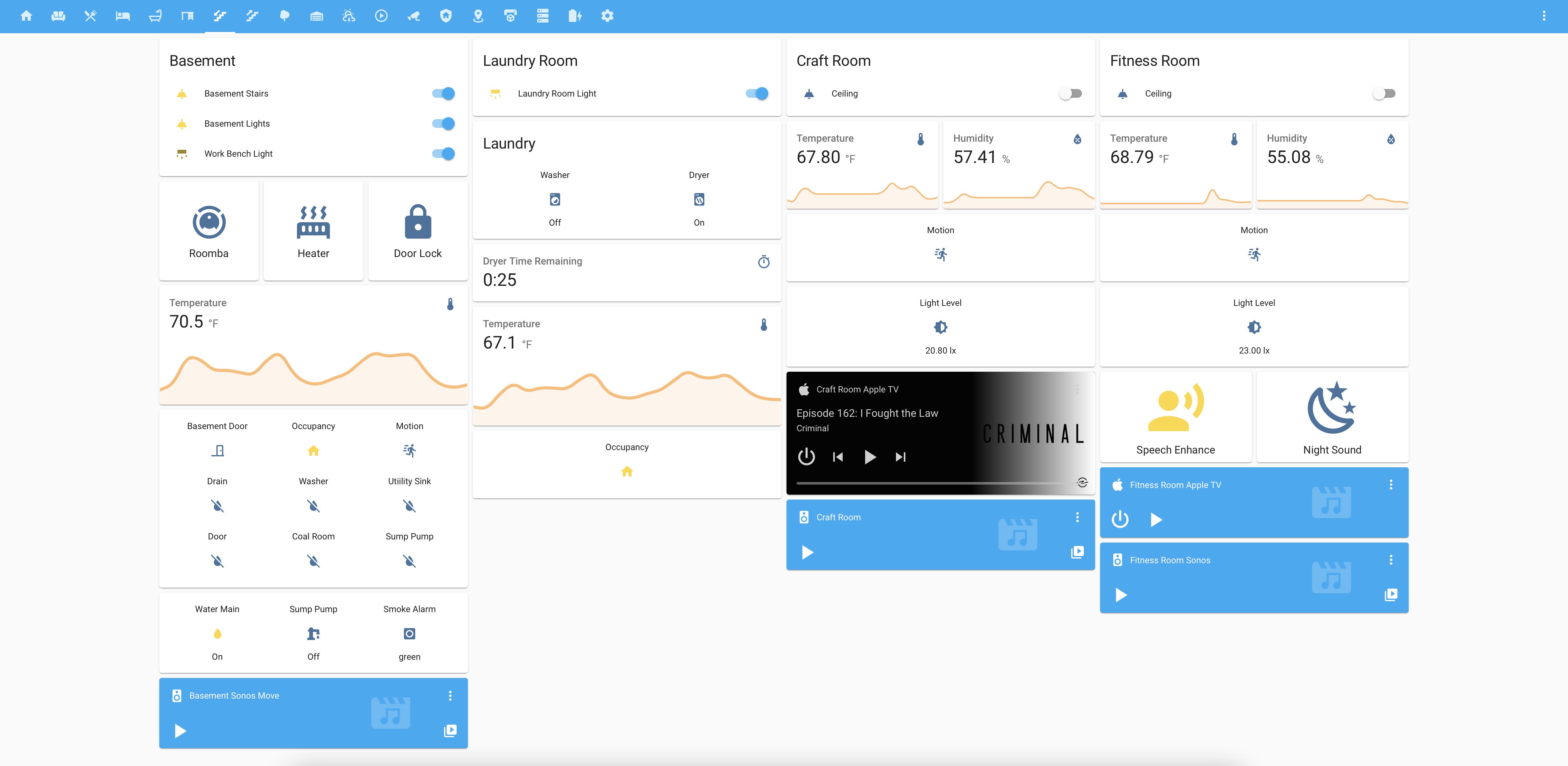Open the 3D printer view icon

tap(510, 16)
